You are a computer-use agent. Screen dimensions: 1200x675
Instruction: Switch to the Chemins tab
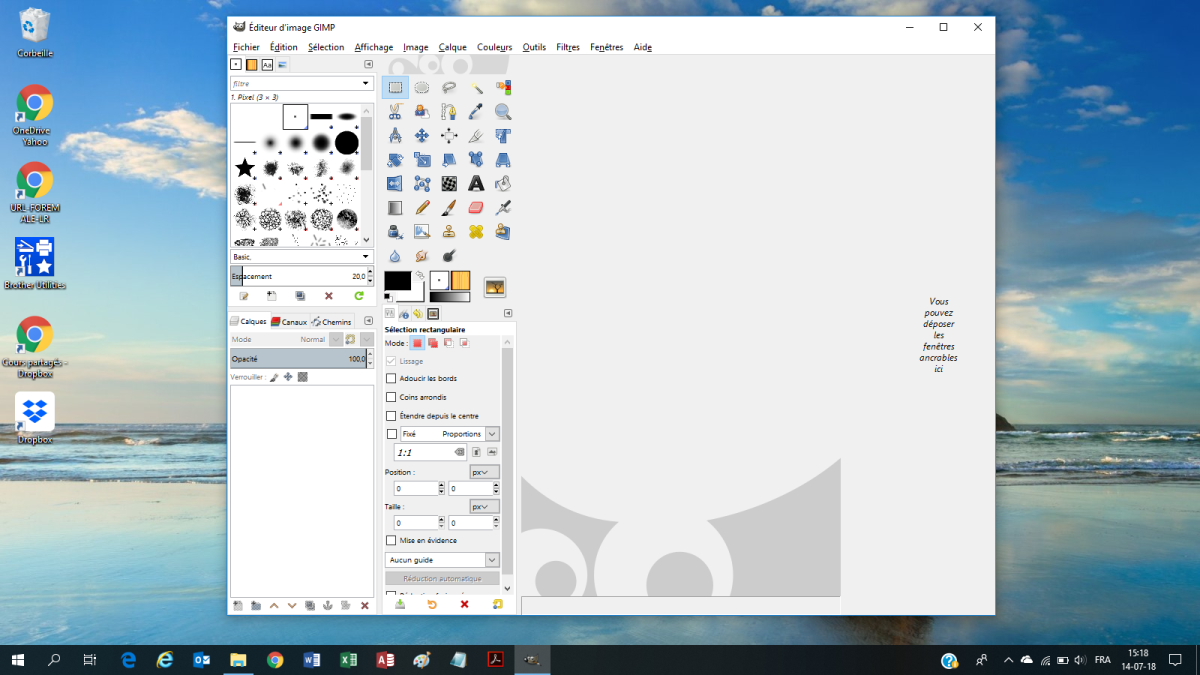click(331, 322)
